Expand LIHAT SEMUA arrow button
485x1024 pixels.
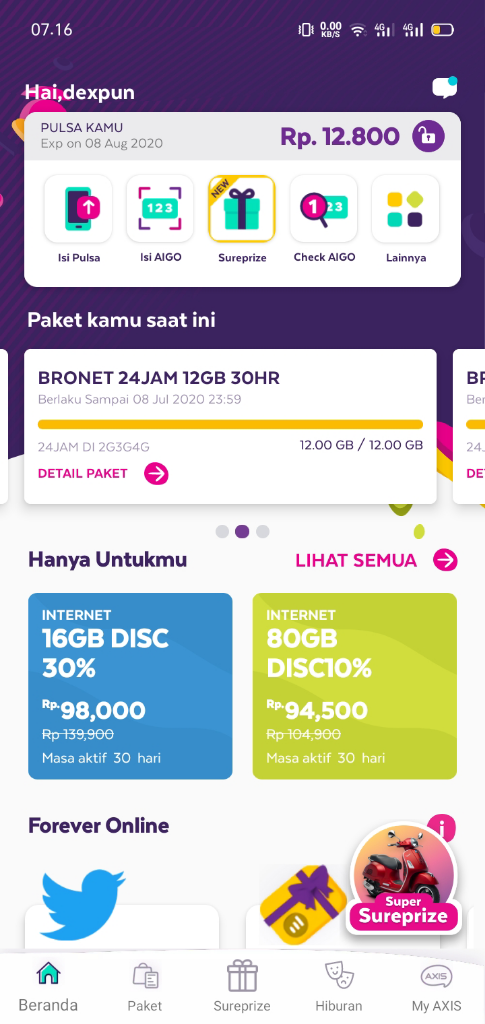[x=446, y=560]
